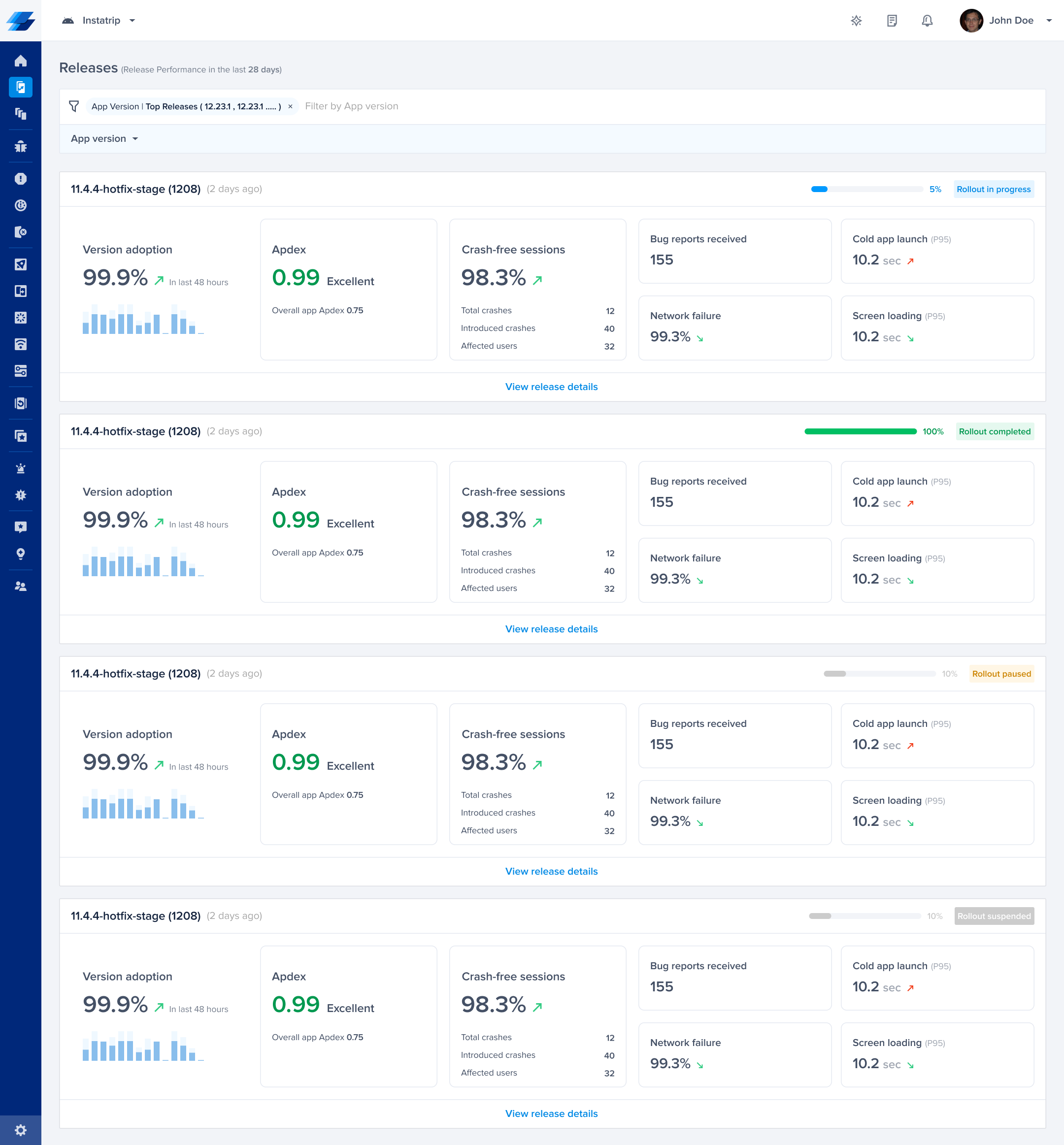Open the siren alerts icon in sidebar
The width and height of the screenshot is (1064, 1145).
(21, 469)
